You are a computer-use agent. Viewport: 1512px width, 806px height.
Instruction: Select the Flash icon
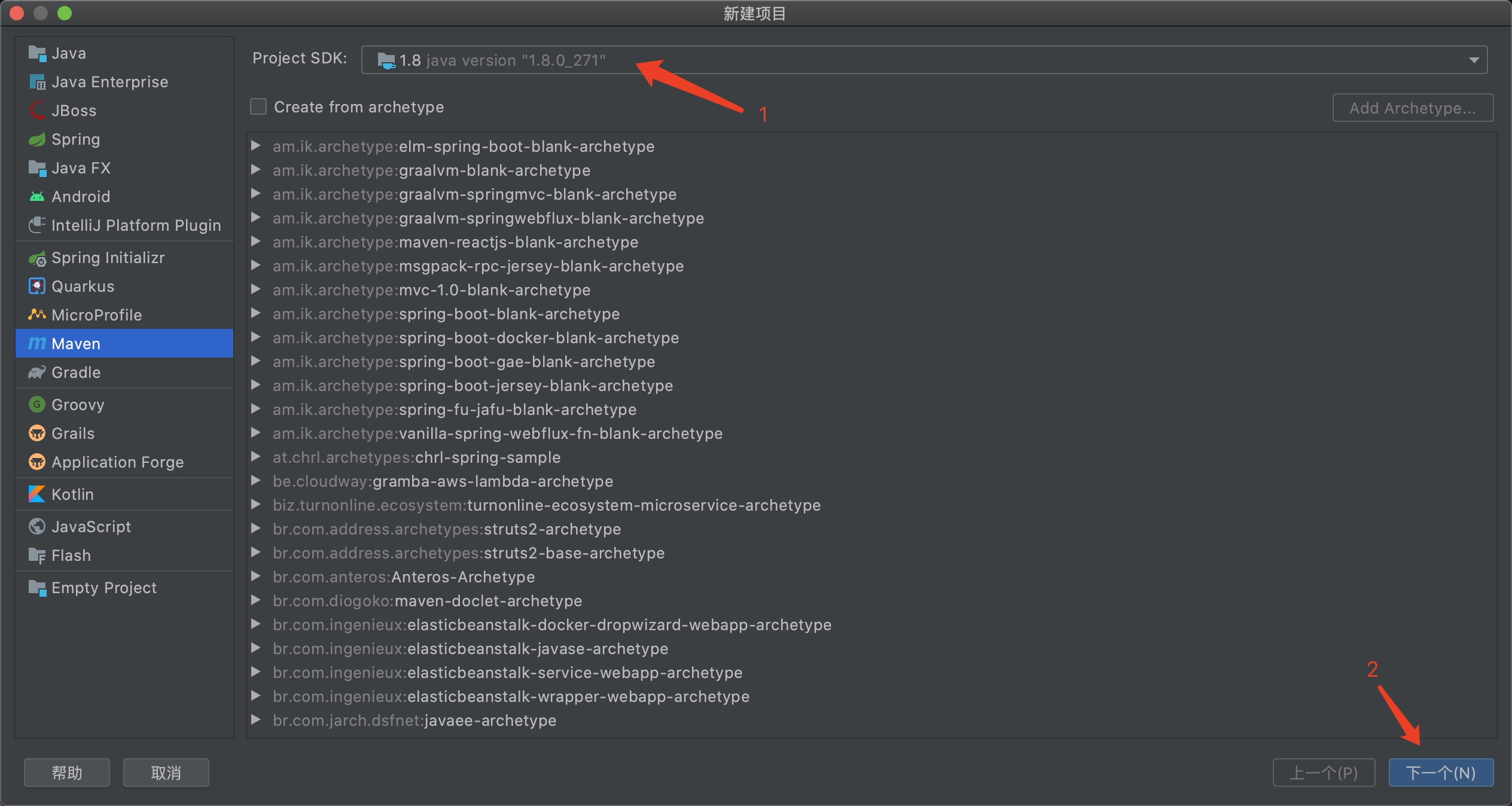tap(37, 555)
